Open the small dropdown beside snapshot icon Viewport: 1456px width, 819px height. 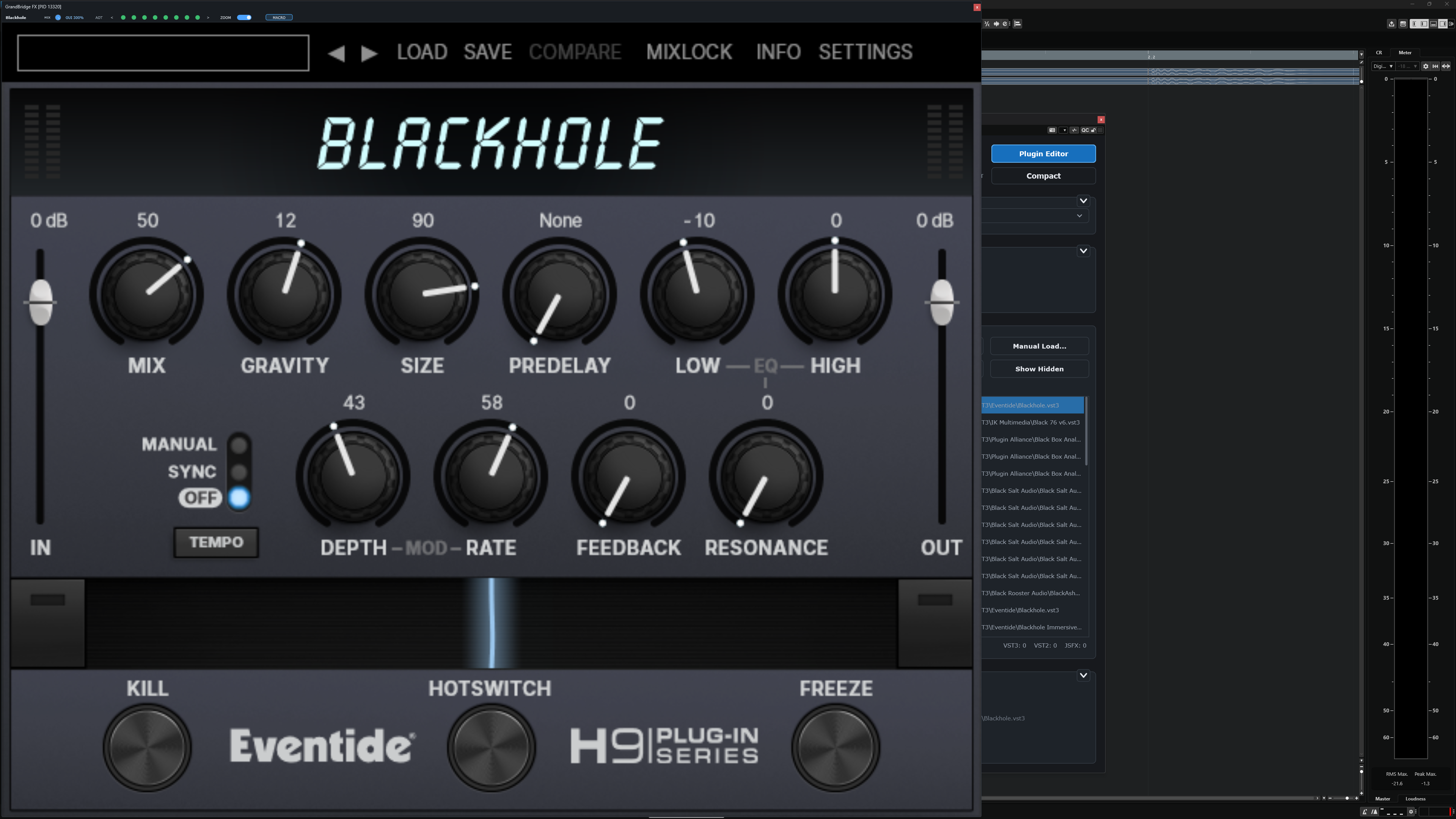coord(1063,130)
